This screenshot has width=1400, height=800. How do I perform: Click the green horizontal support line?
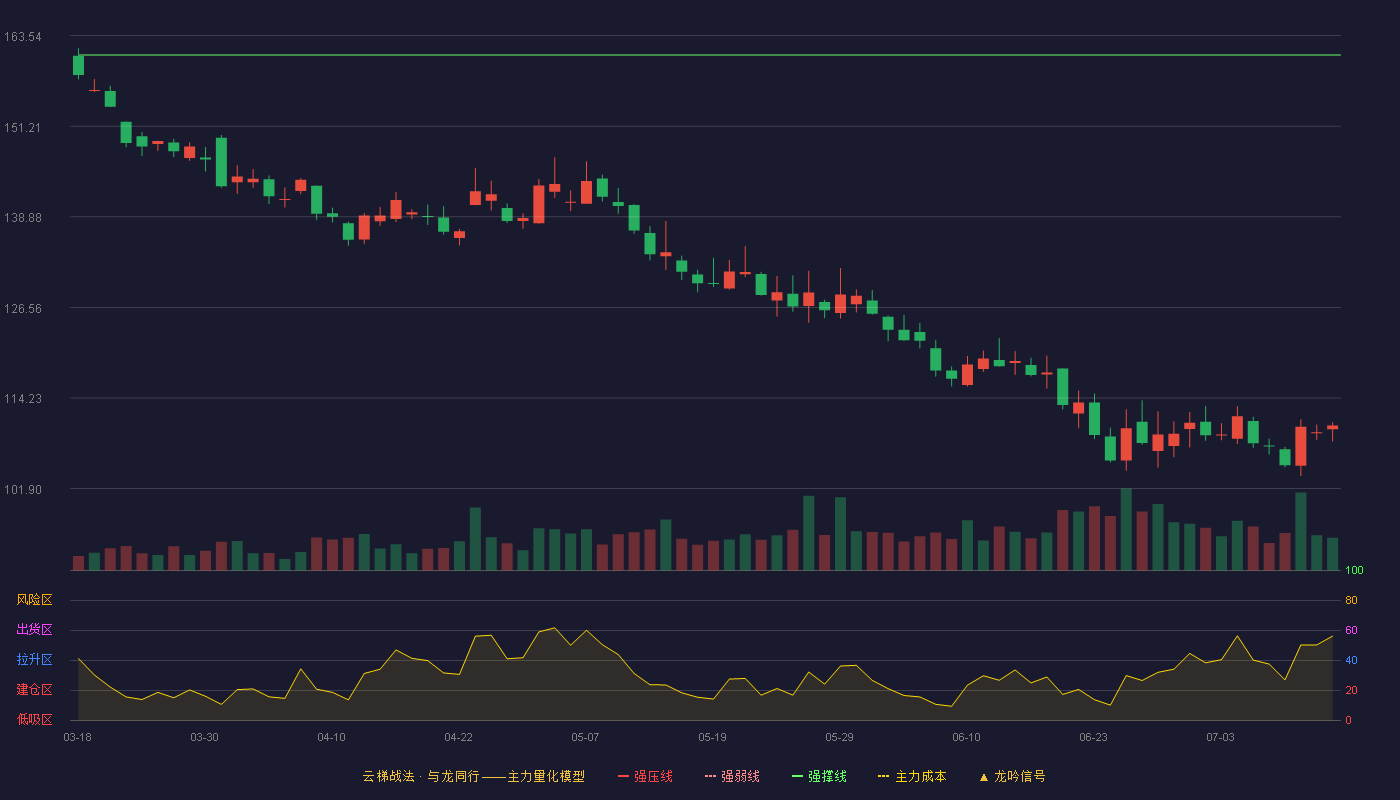pos(710,55)
